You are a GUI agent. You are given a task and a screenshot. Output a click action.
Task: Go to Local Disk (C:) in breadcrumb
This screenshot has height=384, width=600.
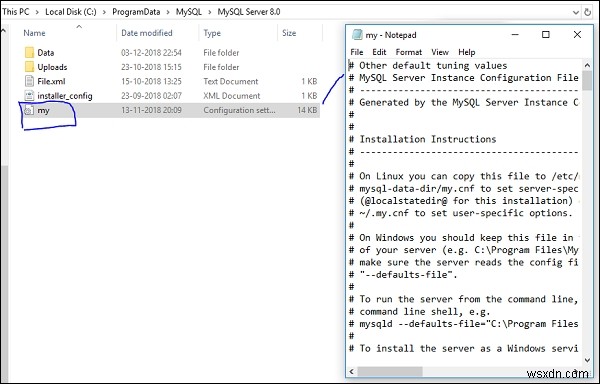pos(71,12)
